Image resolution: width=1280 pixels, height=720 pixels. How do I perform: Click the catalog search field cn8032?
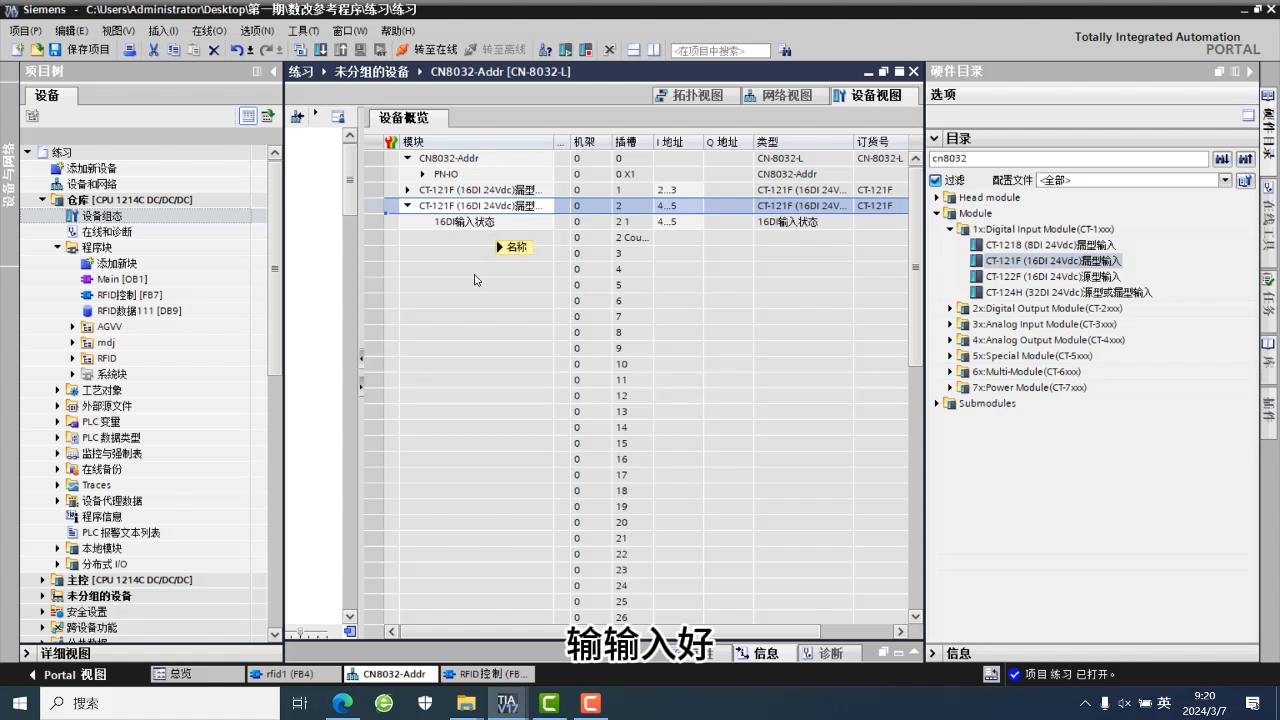pyautogui.click(x=1068, y=159)
